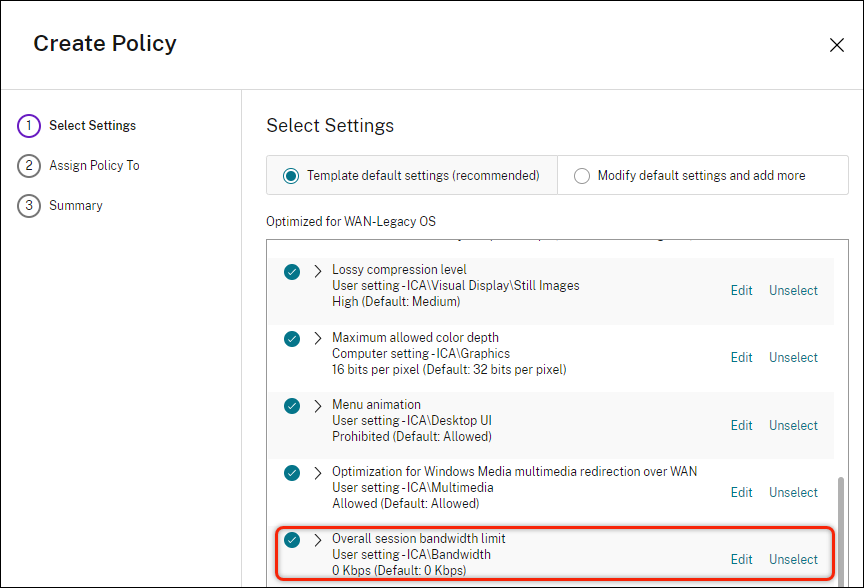Click the step 2 circle icon
The image size is (864, 588).
point(28,165)
